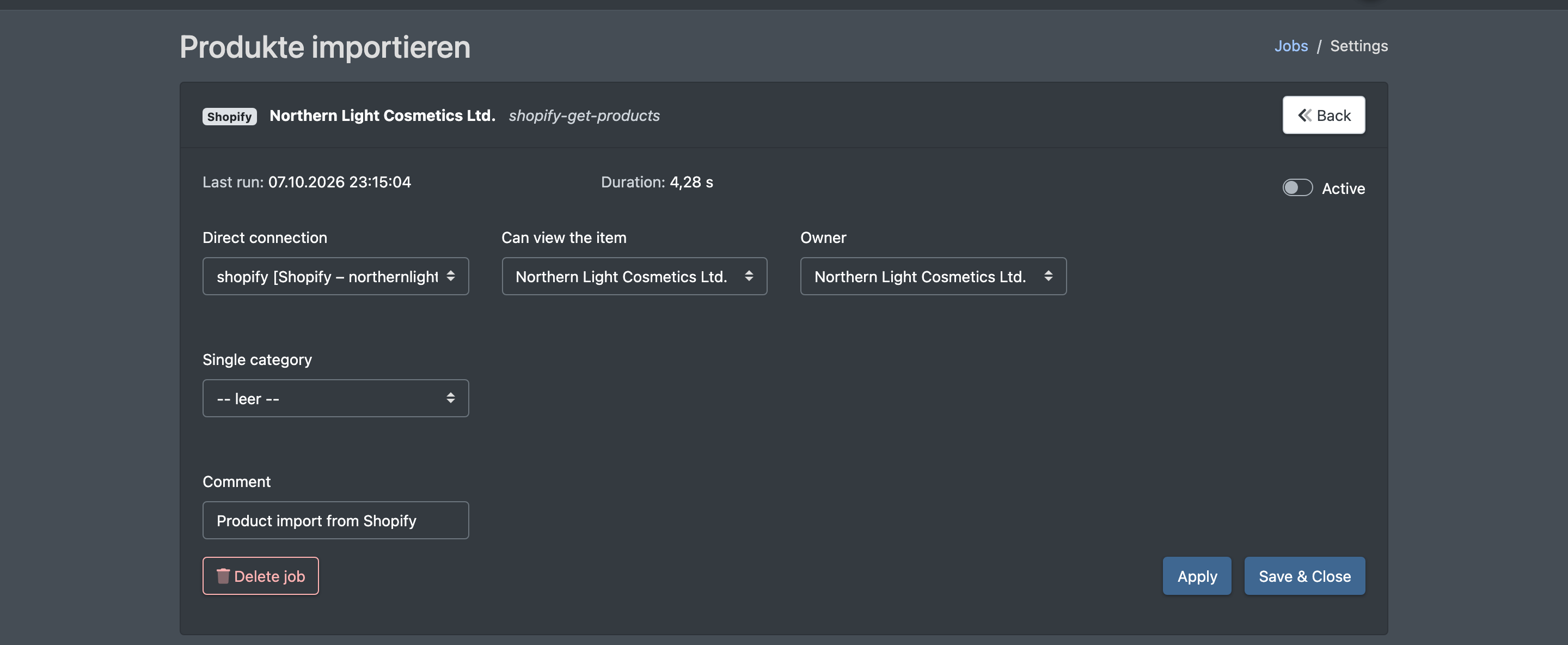The image size is (1568, 645).
Task: Go back with the Back button
Action: click(x=1324, y=115)
